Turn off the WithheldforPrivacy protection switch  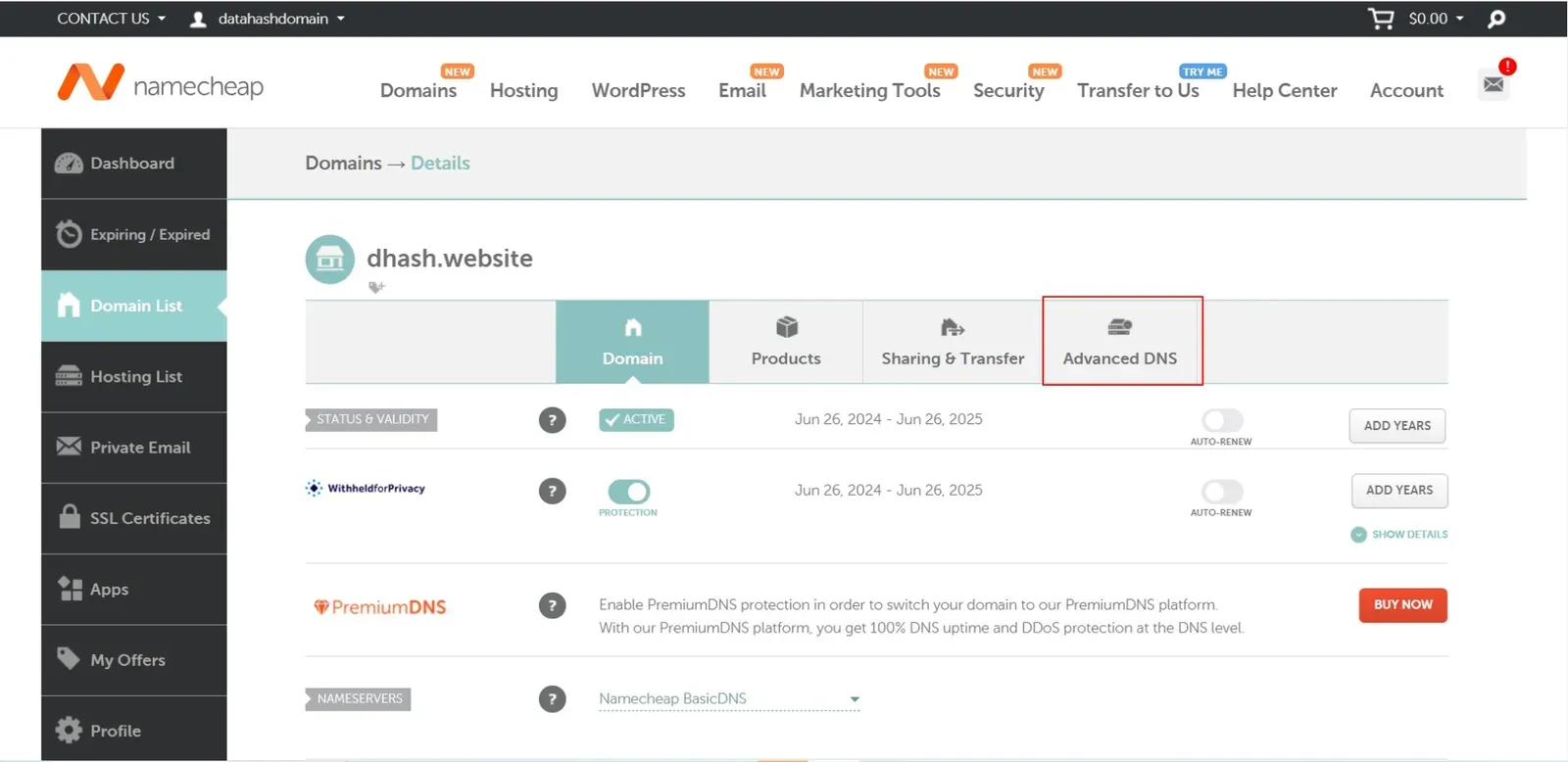tap(629, 491)
